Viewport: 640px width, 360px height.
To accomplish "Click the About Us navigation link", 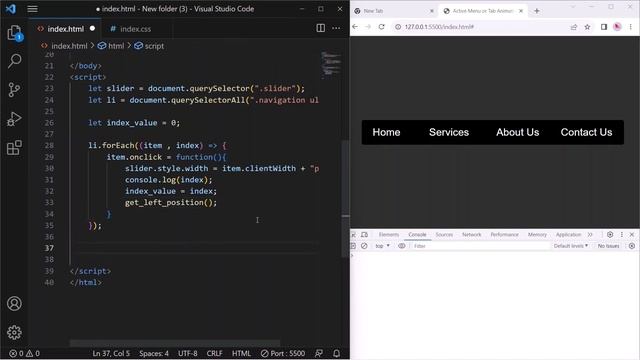I will 518,132.
